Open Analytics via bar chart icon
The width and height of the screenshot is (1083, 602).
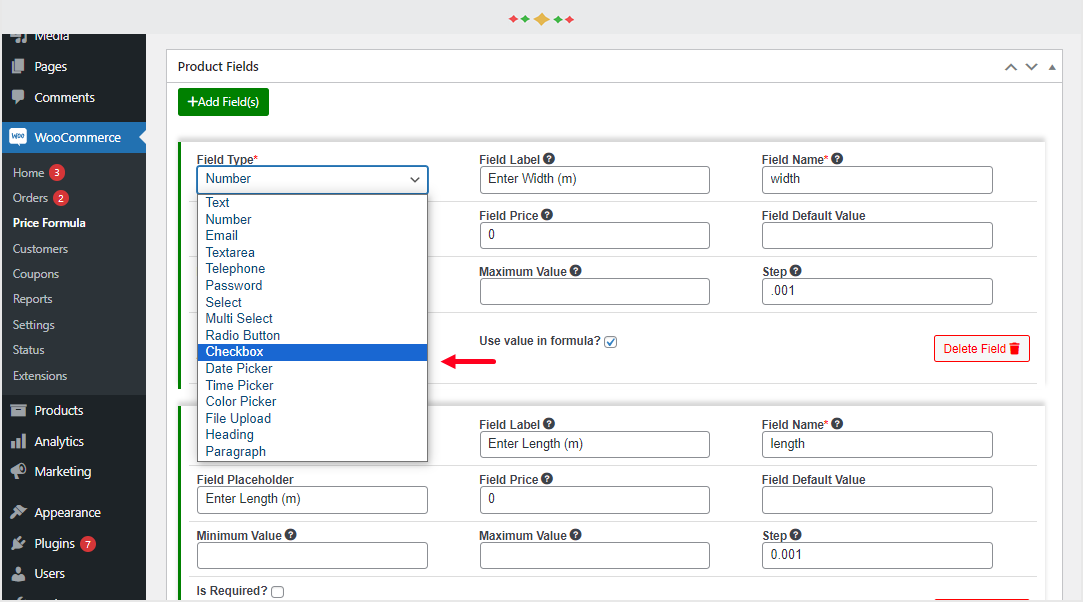click(x=19, y=441)
